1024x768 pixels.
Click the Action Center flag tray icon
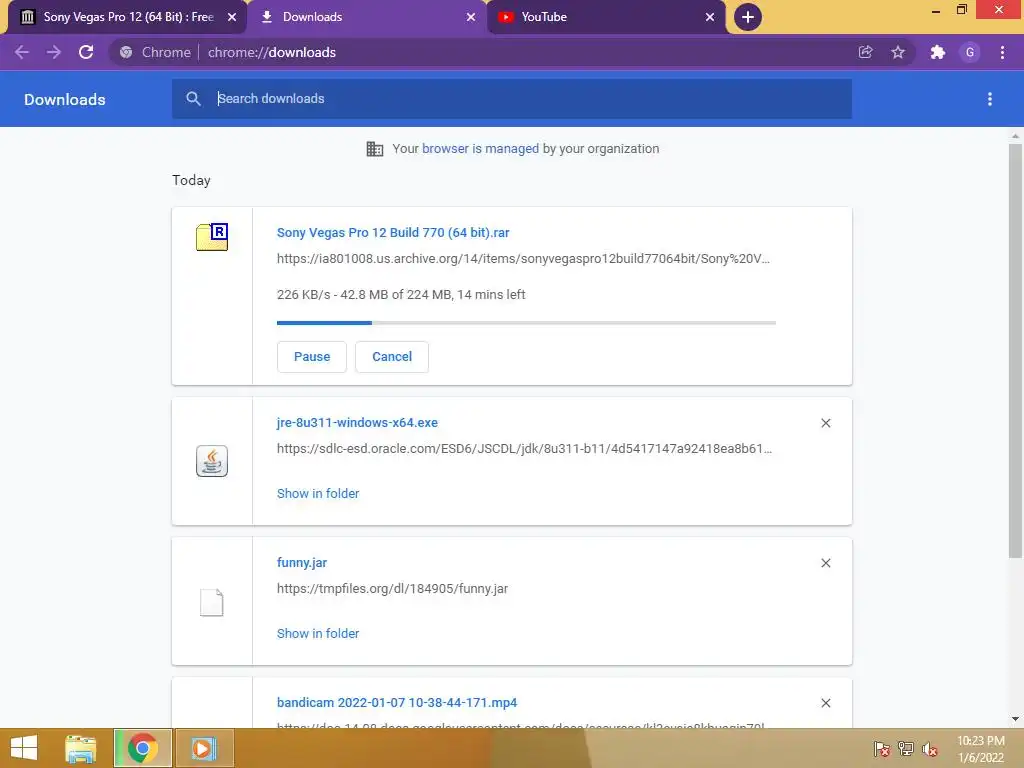tap(882, 749)
